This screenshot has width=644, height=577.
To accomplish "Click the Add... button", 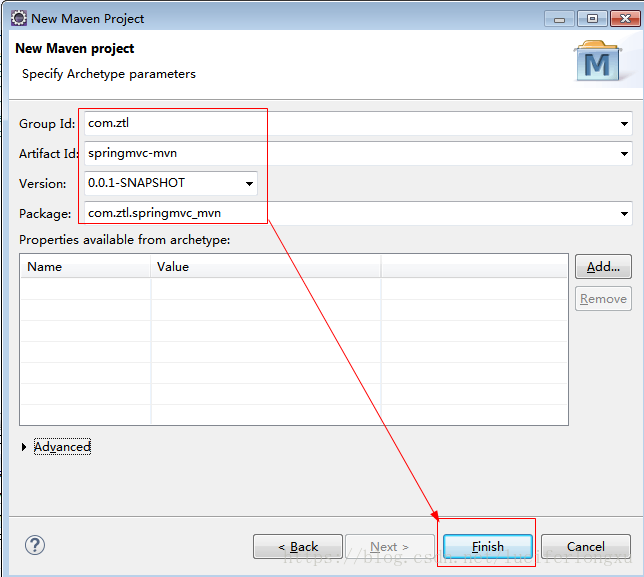I will [x=603, y=267].
